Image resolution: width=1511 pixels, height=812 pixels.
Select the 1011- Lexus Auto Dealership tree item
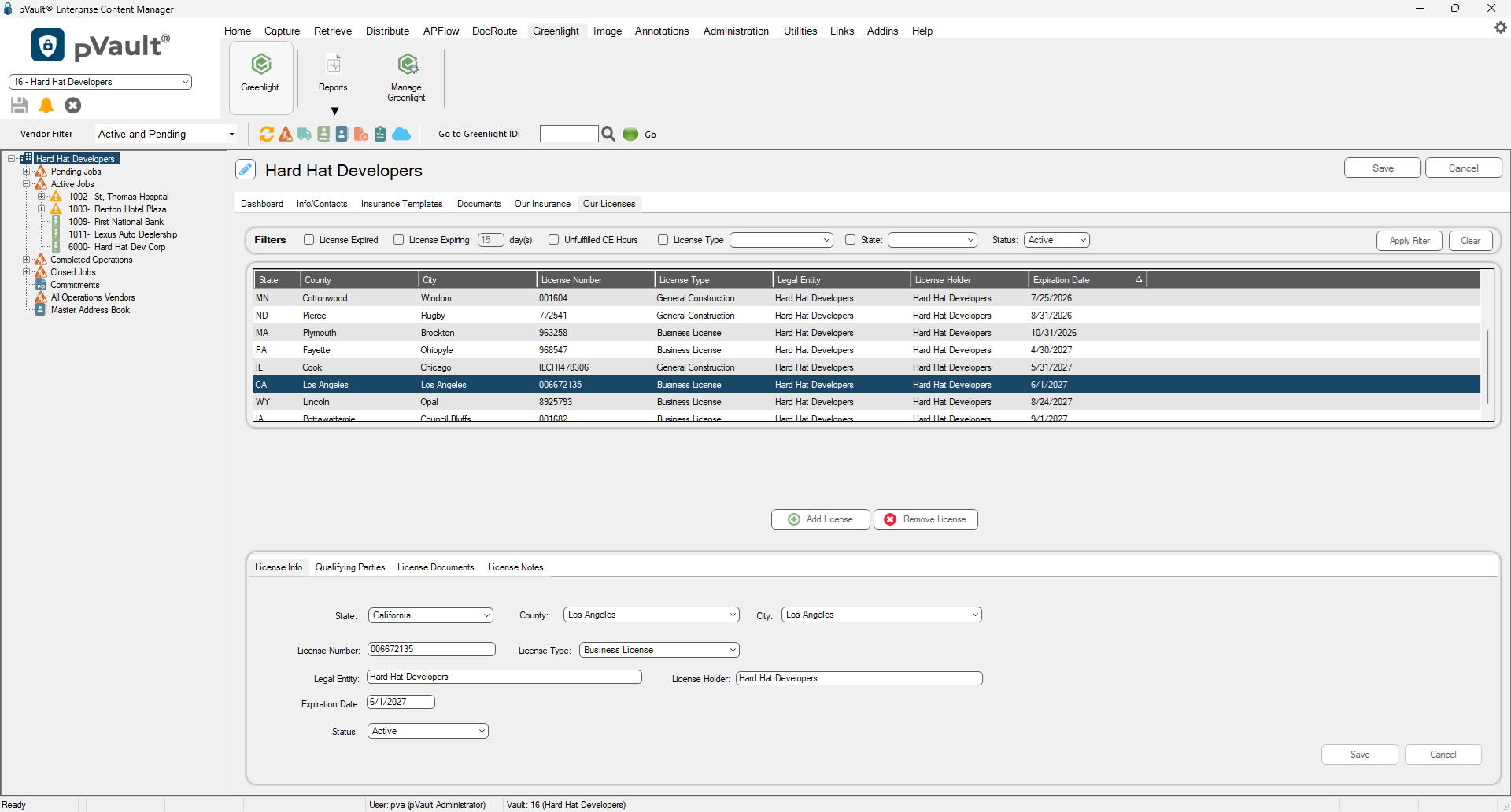[x=122, y=234]
